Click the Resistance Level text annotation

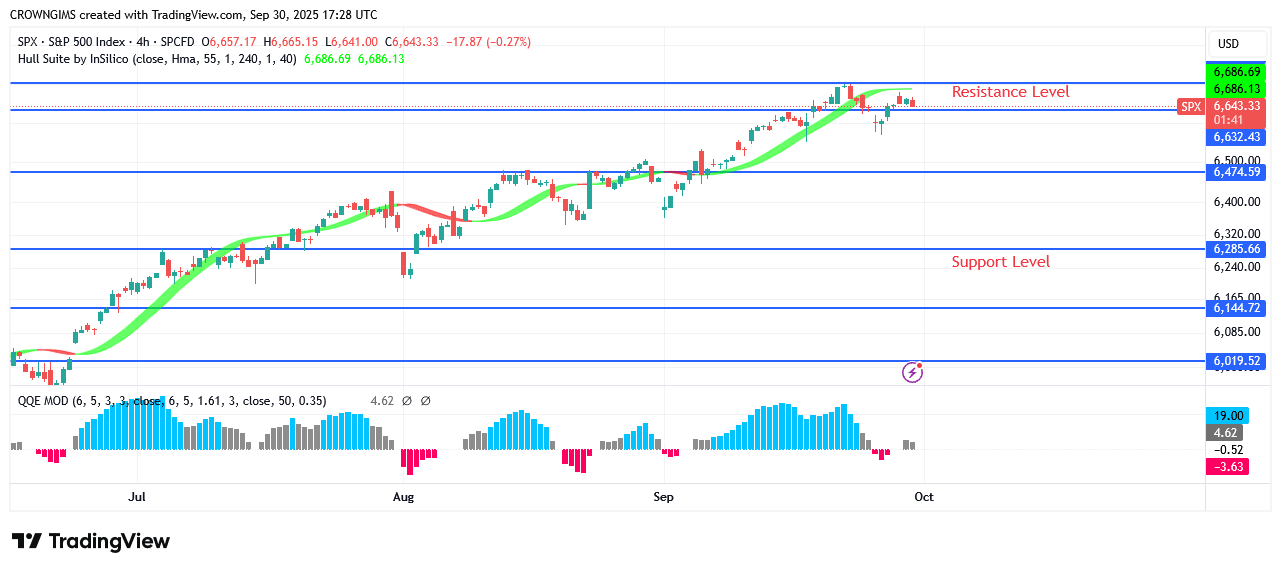(1010, 92)
